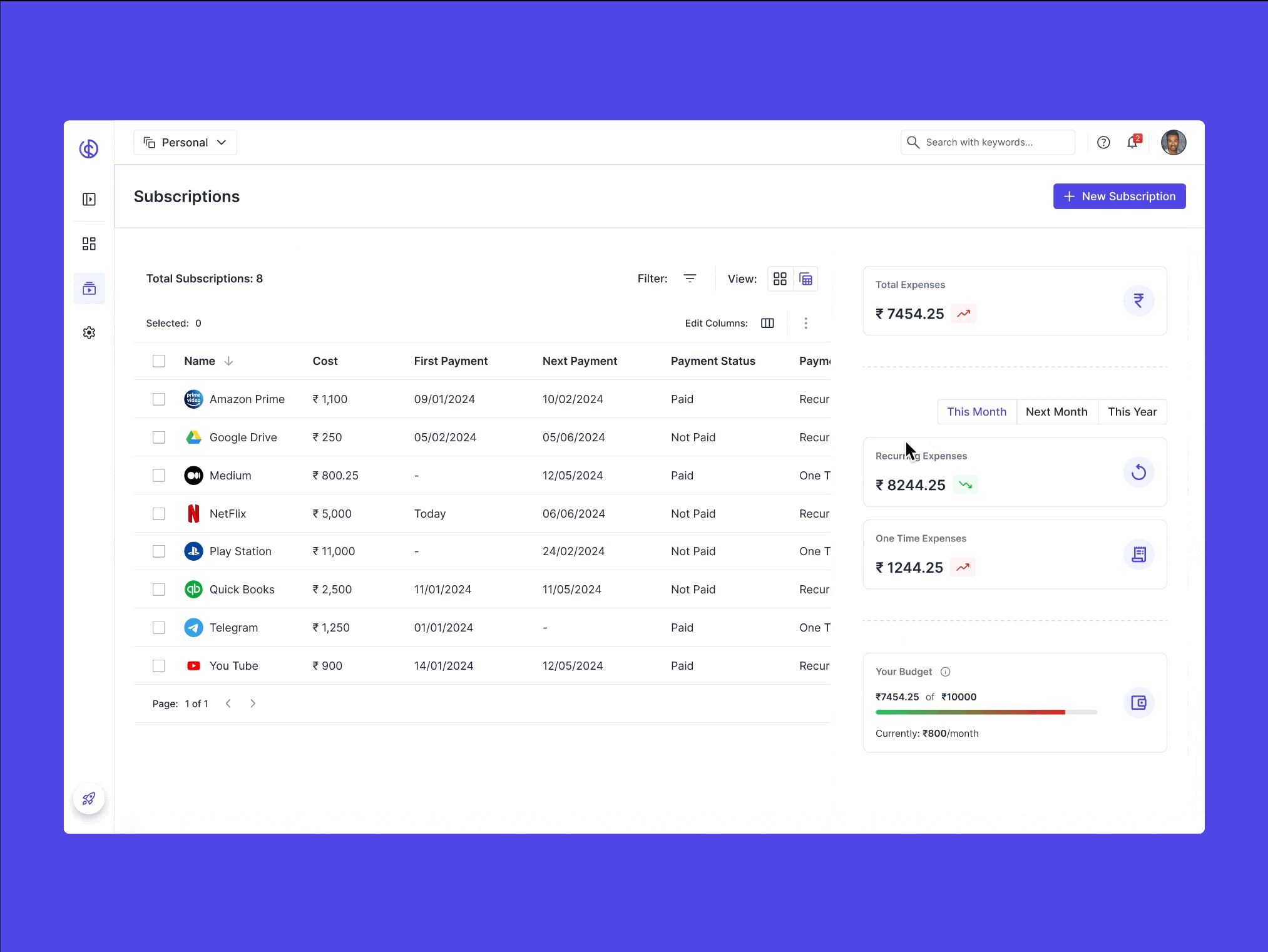Click the app logo in the sidebar
This screenshot has height=952, width=1268.
89,149
